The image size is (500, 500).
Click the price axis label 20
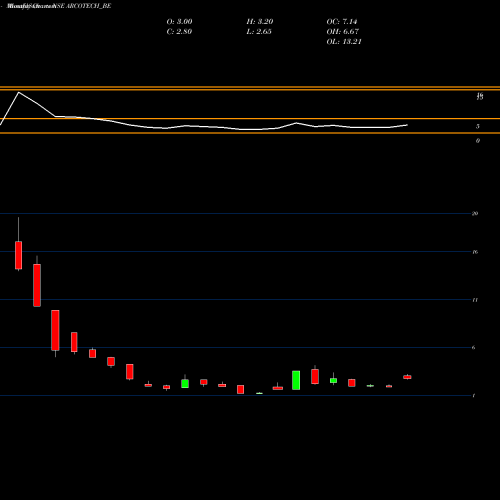click(475, 213)
